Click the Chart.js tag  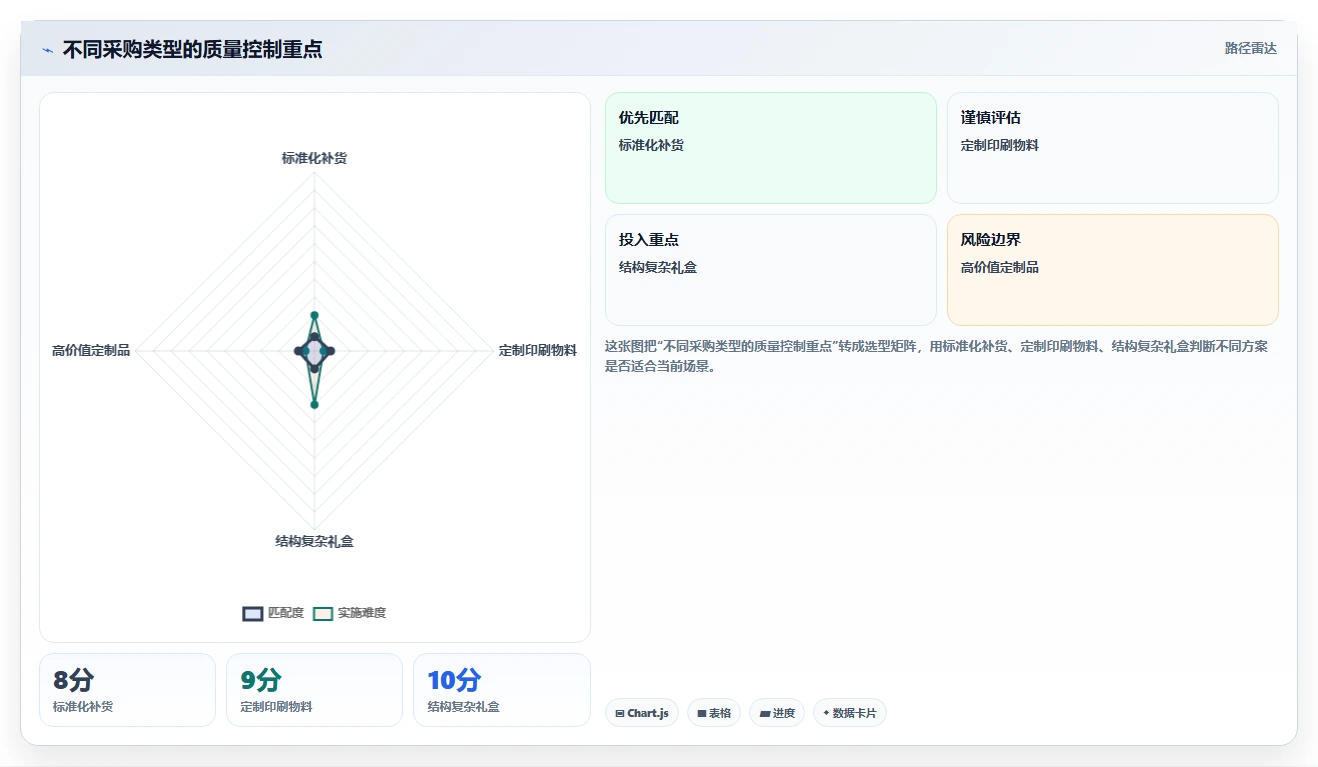(642, 713)
